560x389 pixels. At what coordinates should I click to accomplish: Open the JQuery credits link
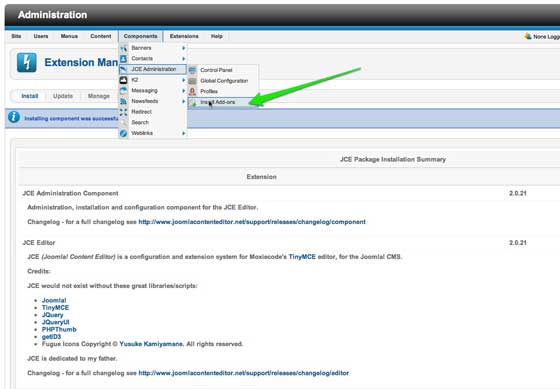click(52, 315)
